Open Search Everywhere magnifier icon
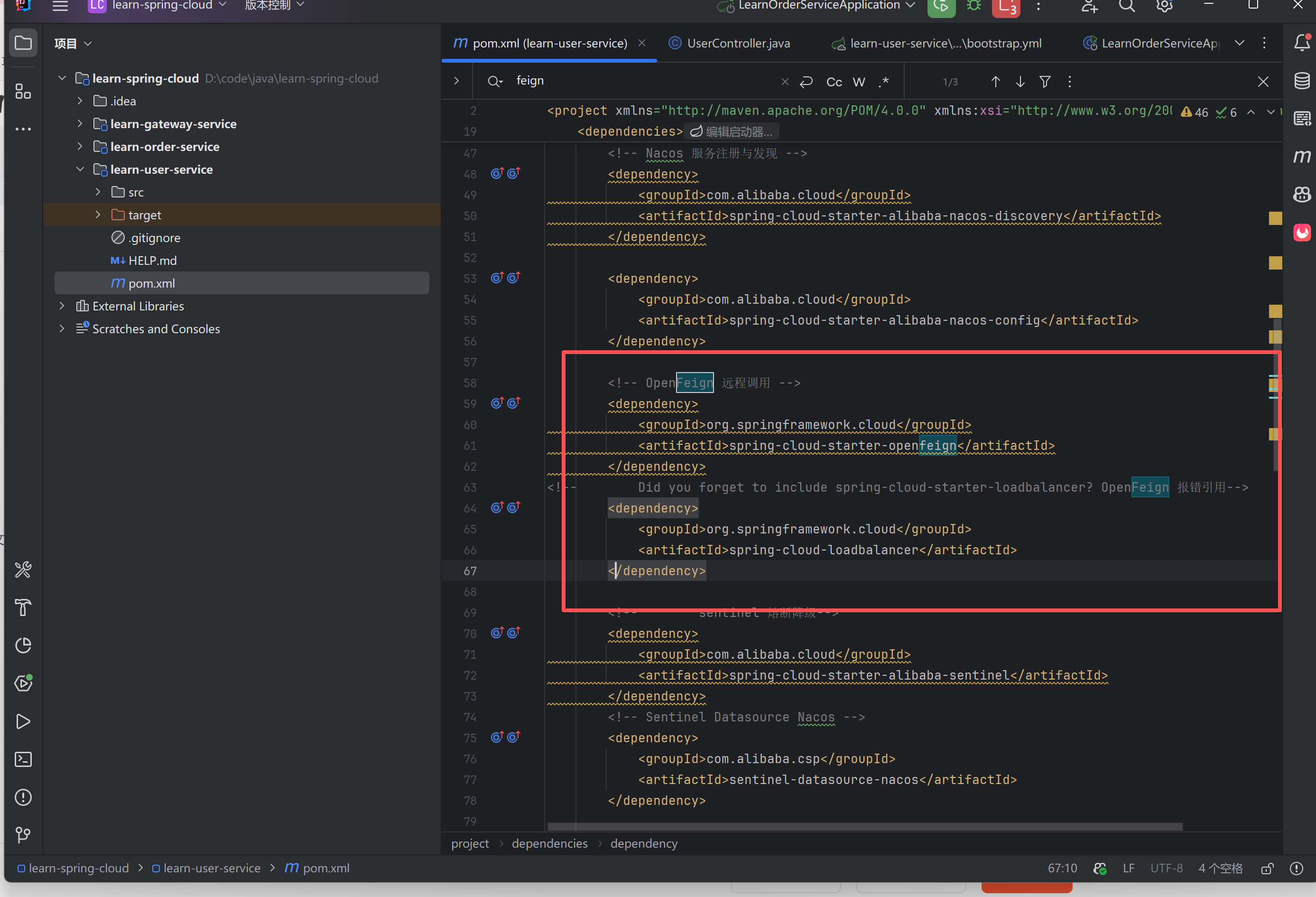Screen dimensions: 1316x897 pos(1127,6)
